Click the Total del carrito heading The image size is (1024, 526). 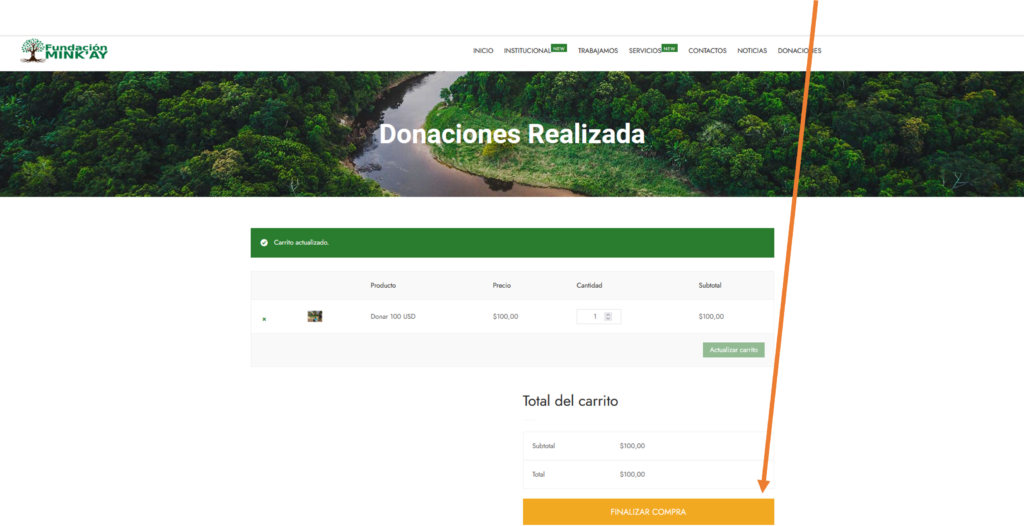[x=570, y=401]
